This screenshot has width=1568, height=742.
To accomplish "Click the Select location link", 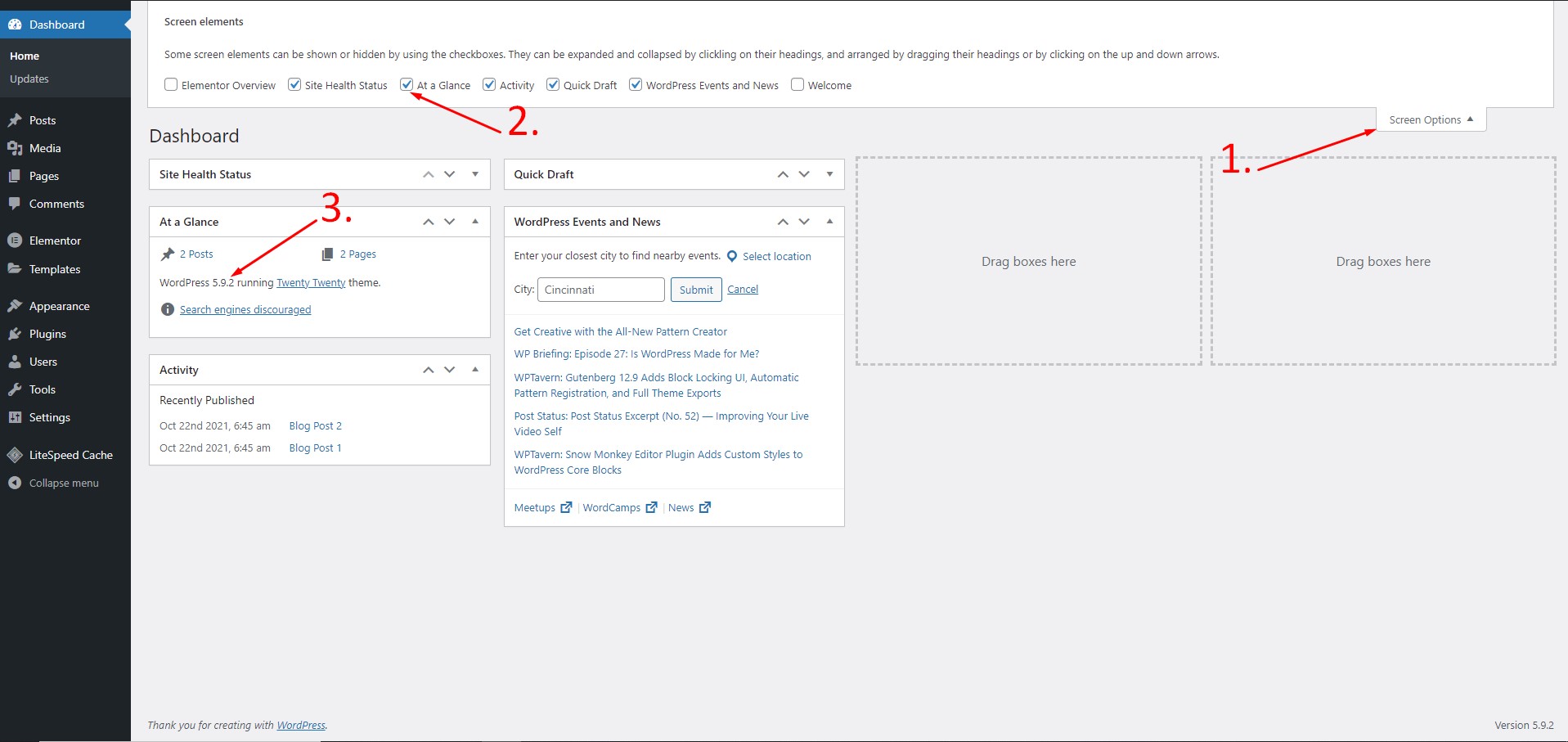I will (777, 257).
